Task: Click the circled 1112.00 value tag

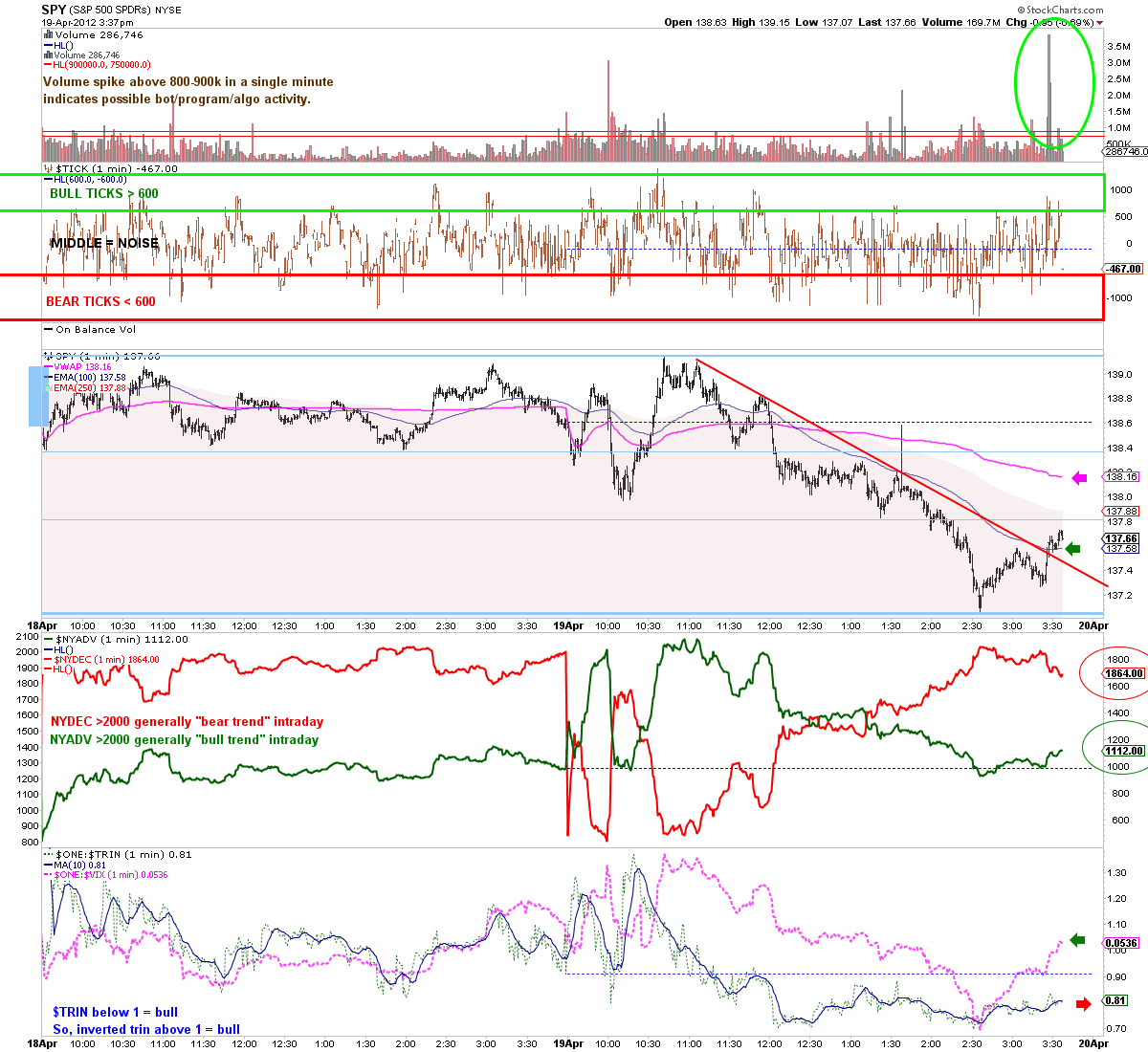Action: [1123, 752]
